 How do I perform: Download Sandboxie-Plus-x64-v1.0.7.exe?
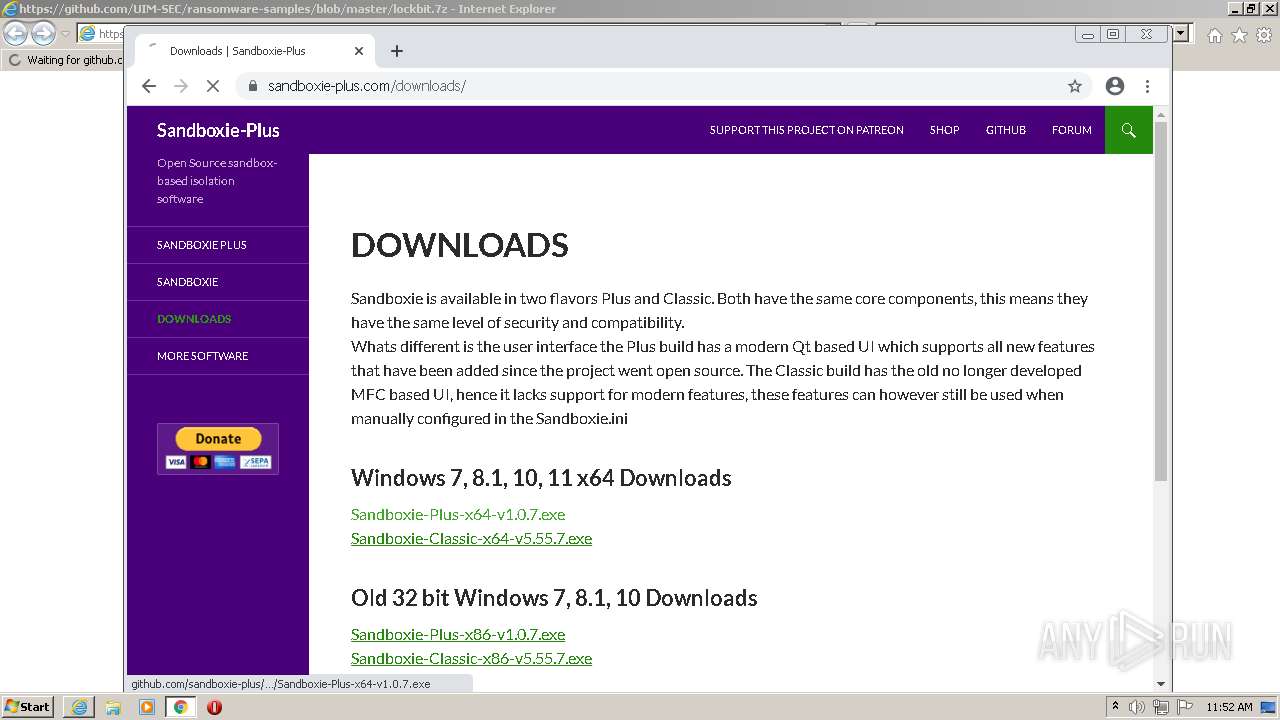(458, 514)
